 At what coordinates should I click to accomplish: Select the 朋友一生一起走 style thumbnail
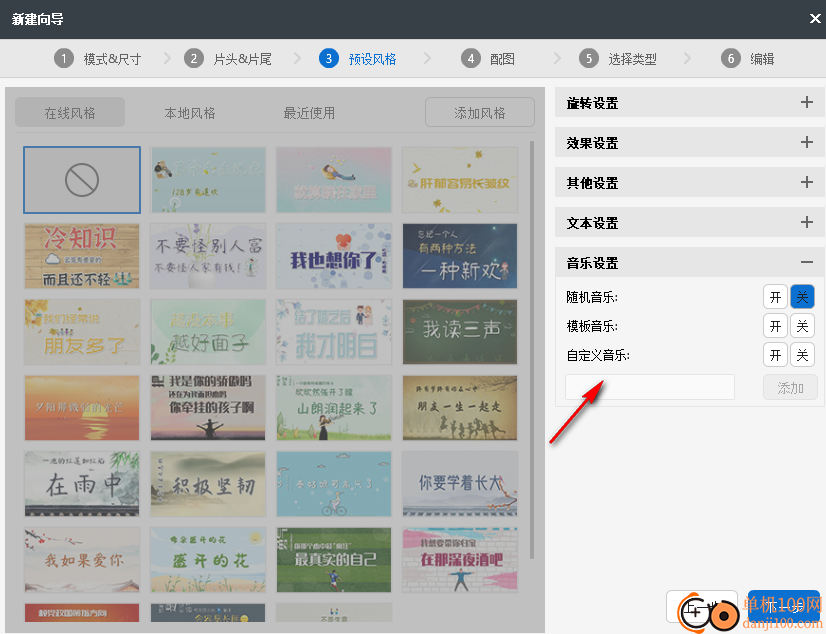click(x=460, y=408)
